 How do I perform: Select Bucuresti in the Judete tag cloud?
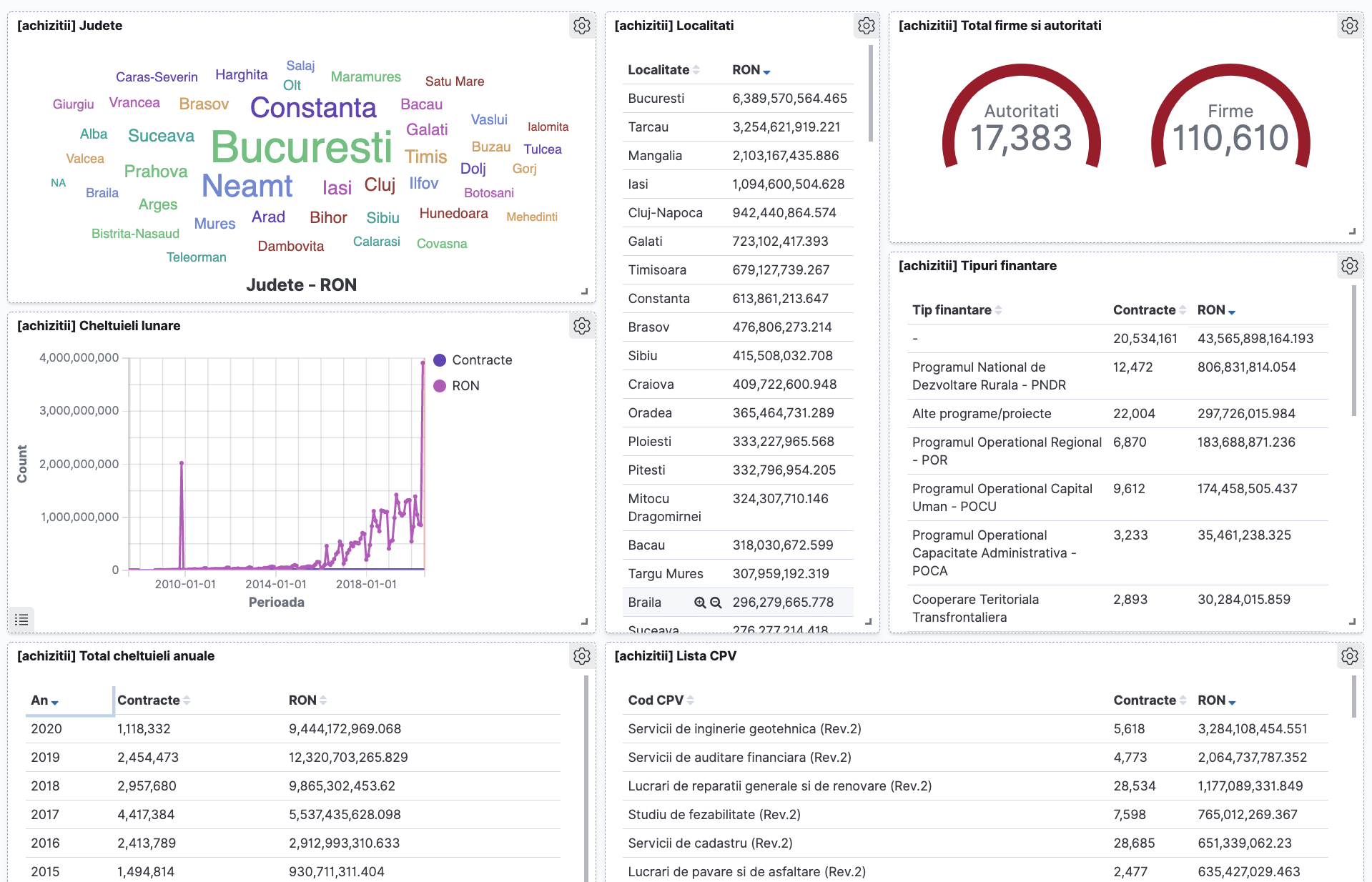click(302, 147)
